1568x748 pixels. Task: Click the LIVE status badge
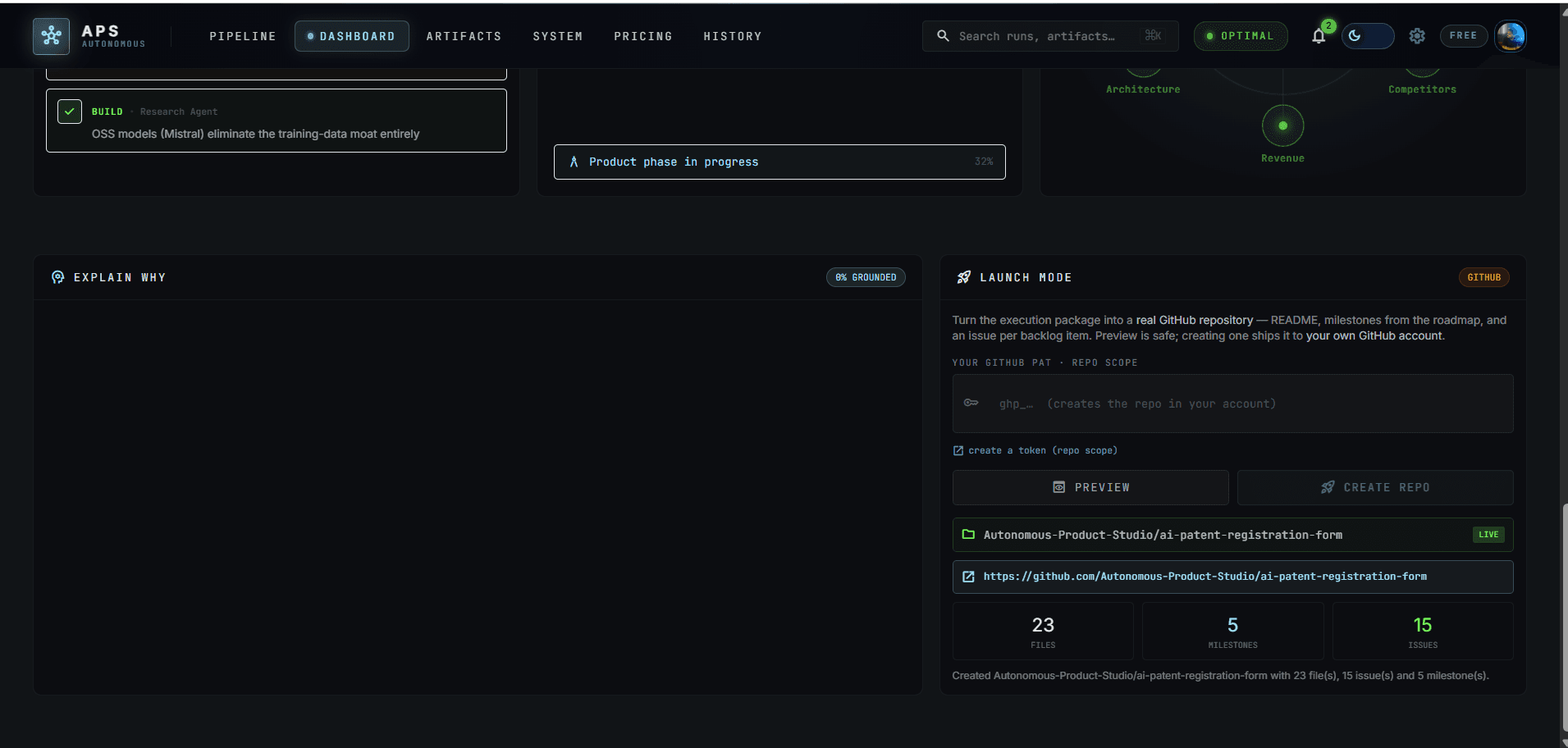(x=1488, y=535)
